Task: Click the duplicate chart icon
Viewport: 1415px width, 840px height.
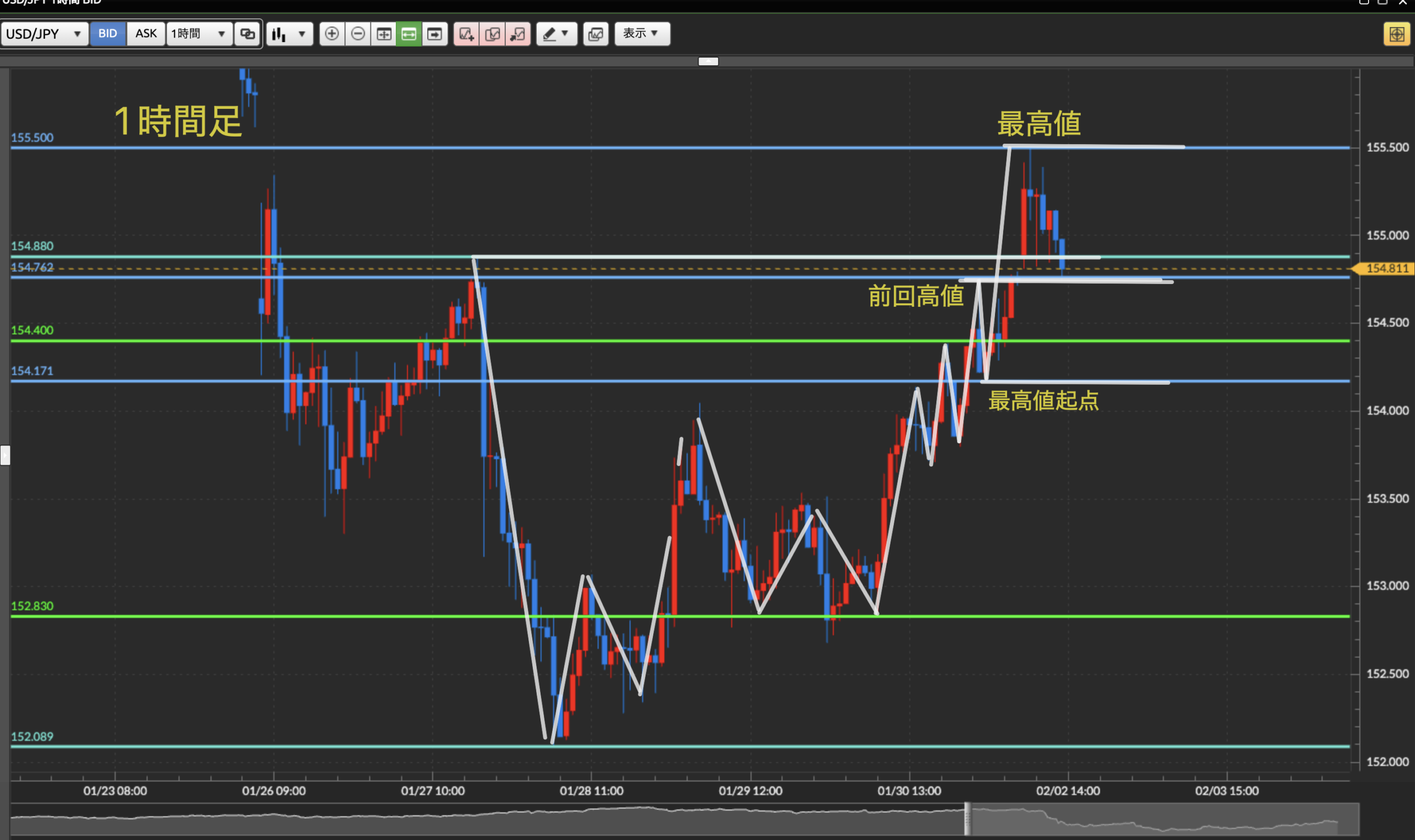Action: point(492,34)
